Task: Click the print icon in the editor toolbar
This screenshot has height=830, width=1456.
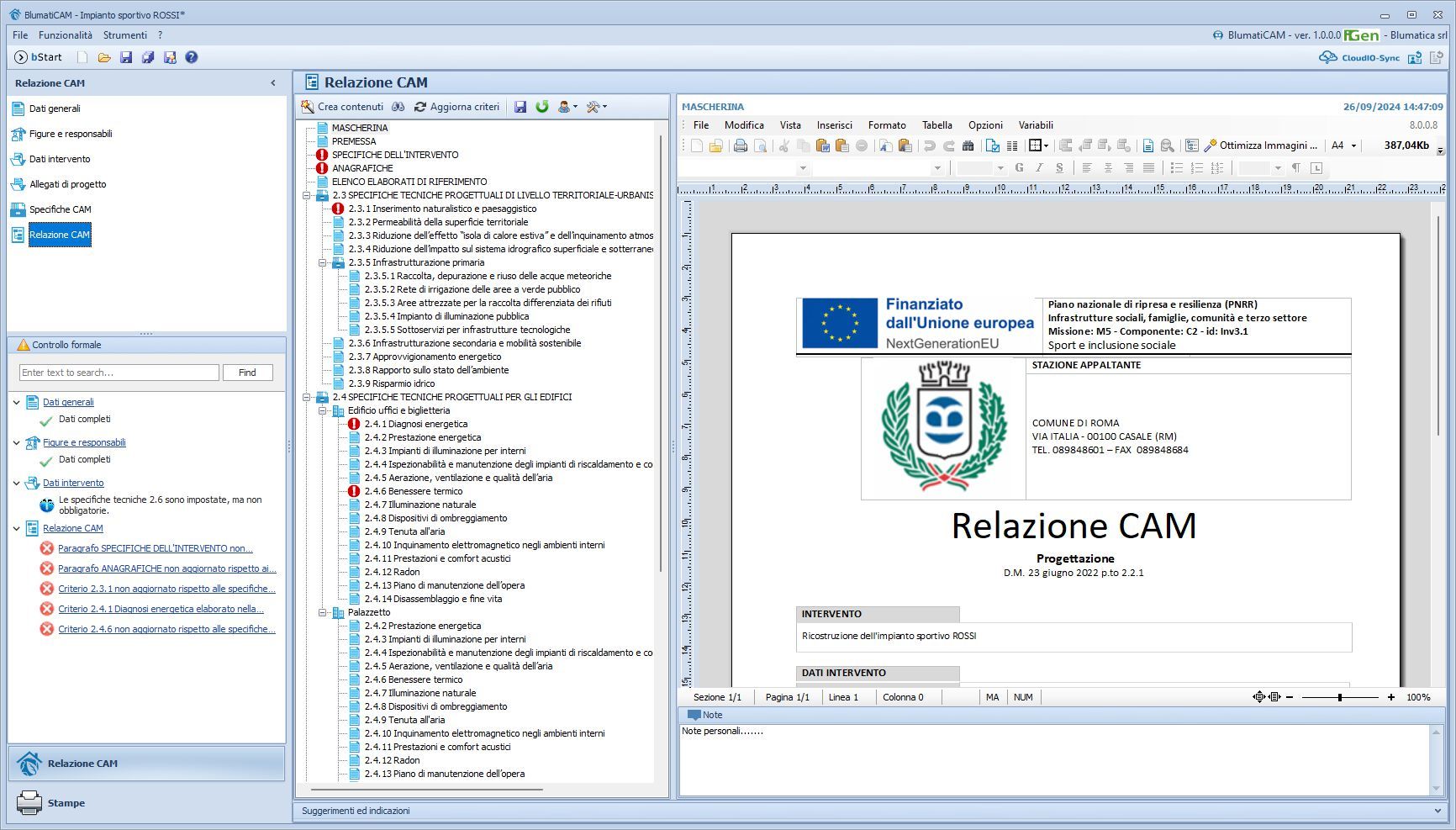Action: (x=740, y=145)
